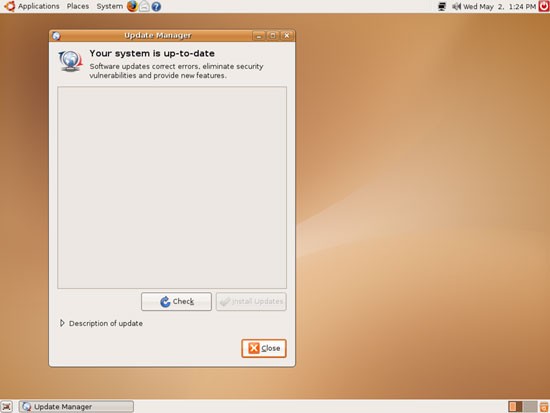Screen dimensions: 550x413
Task: Click the network status tray icon
Action: pos(442,6)
